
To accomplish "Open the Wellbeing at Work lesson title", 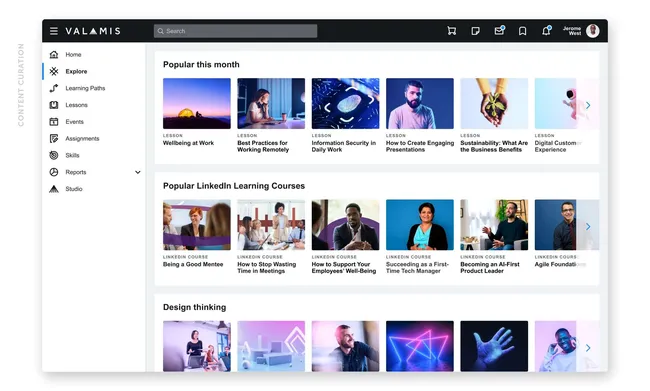I will [x=188, y=143].
